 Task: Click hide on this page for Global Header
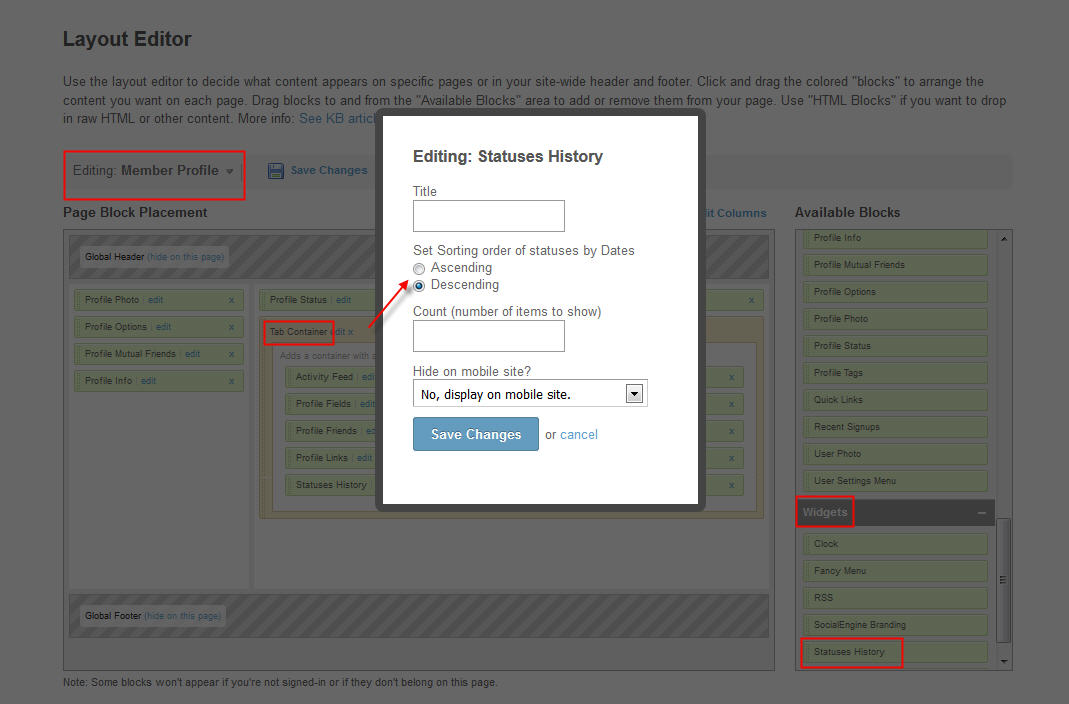187,257
